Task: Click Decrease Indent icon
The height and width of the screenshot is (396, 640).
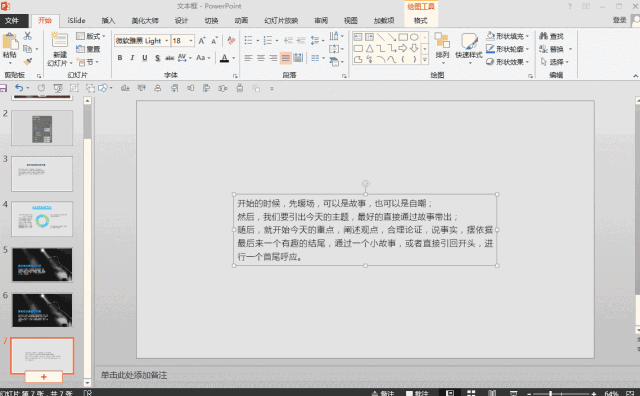Action: 289,40
